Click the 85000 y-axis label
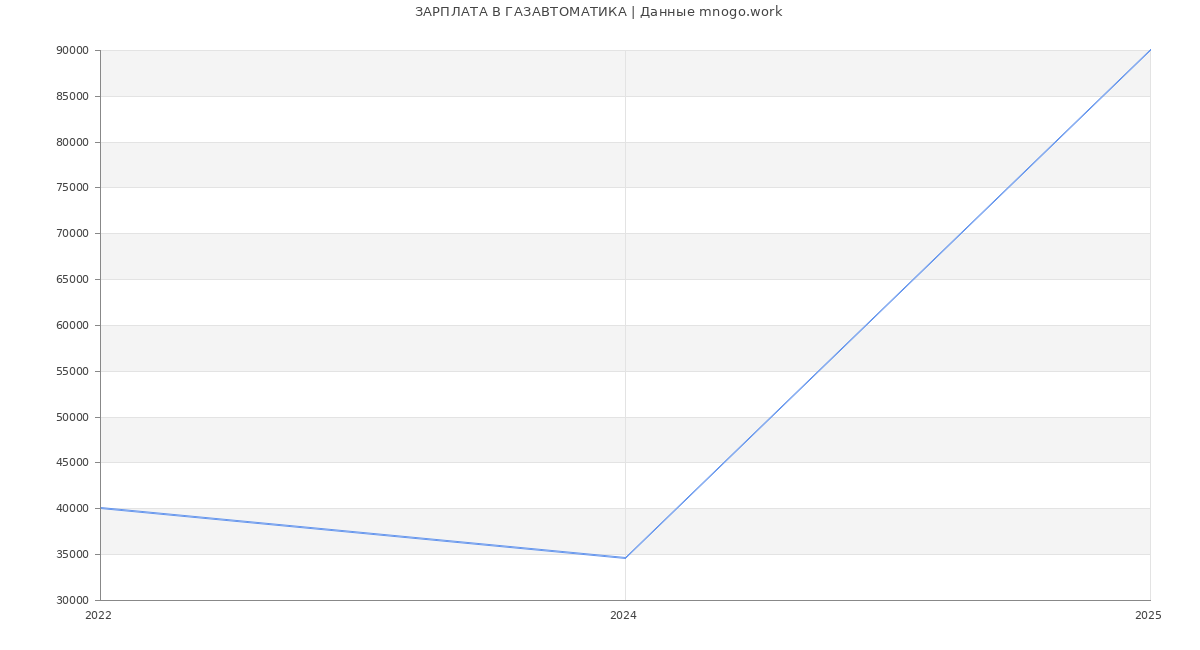 point(72,97)
